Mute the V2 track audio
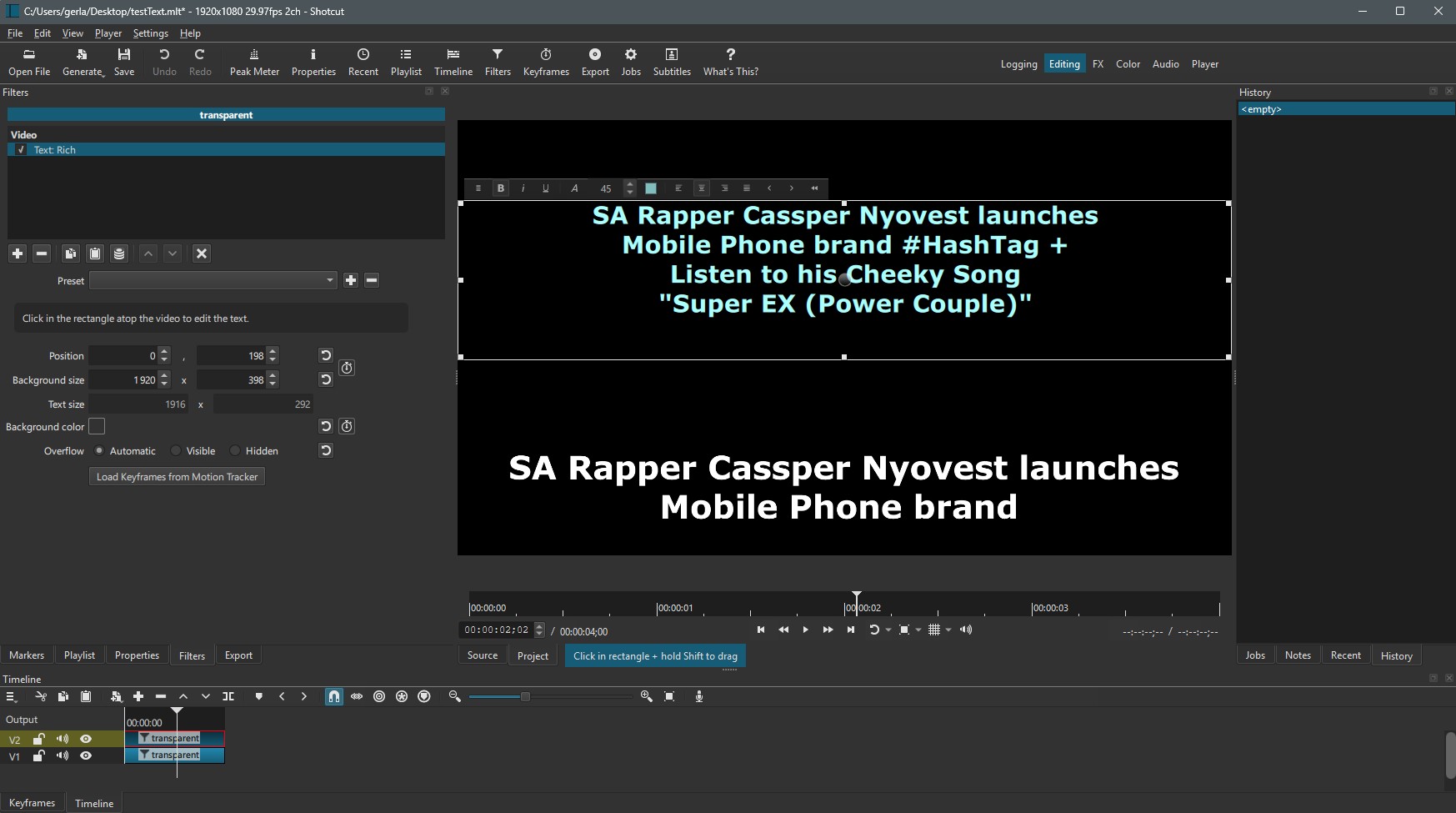Screen dimensions: 1456x813 [x=63, y=739]
